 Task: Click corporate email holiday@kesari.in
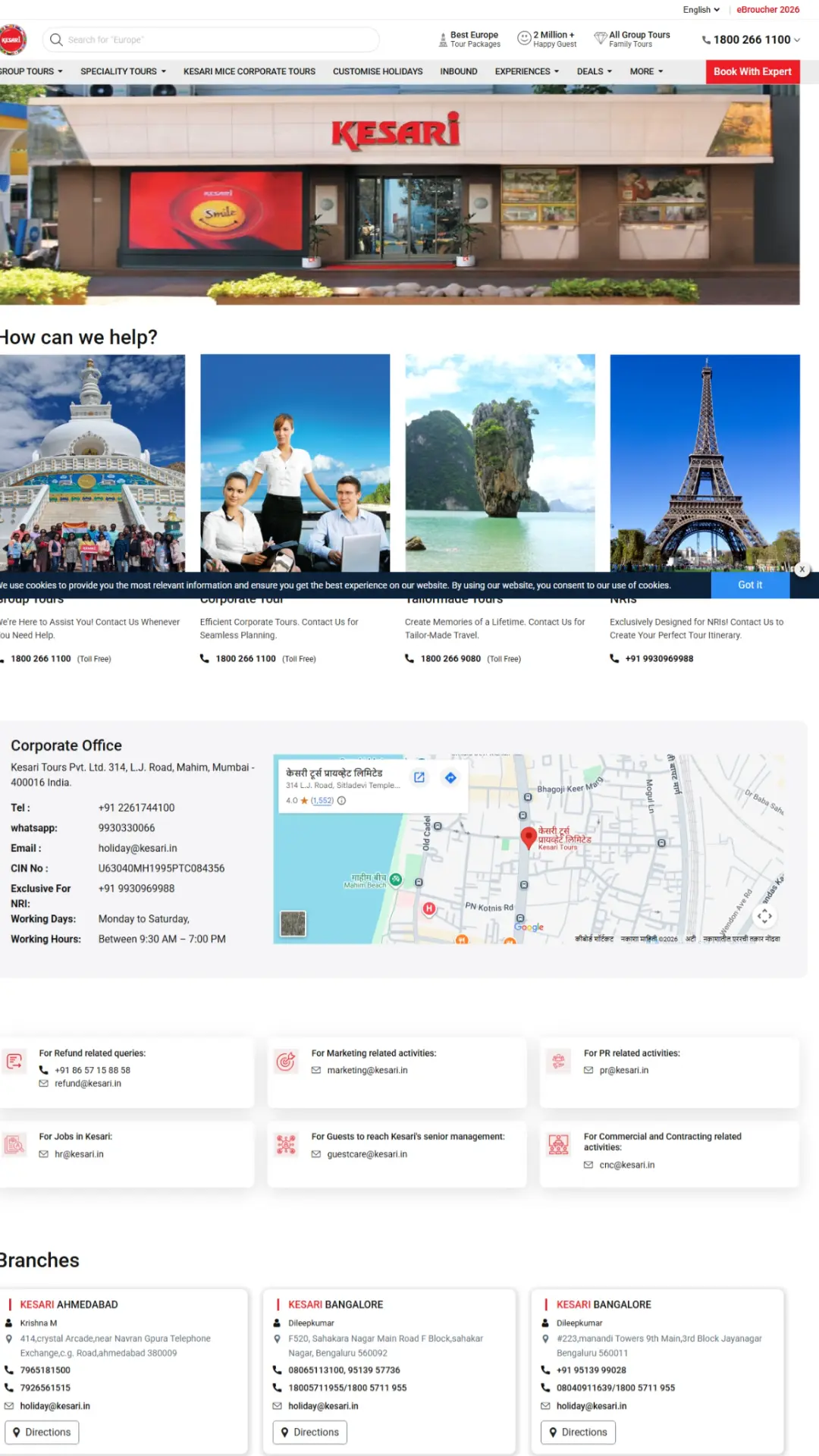[137, 849]
